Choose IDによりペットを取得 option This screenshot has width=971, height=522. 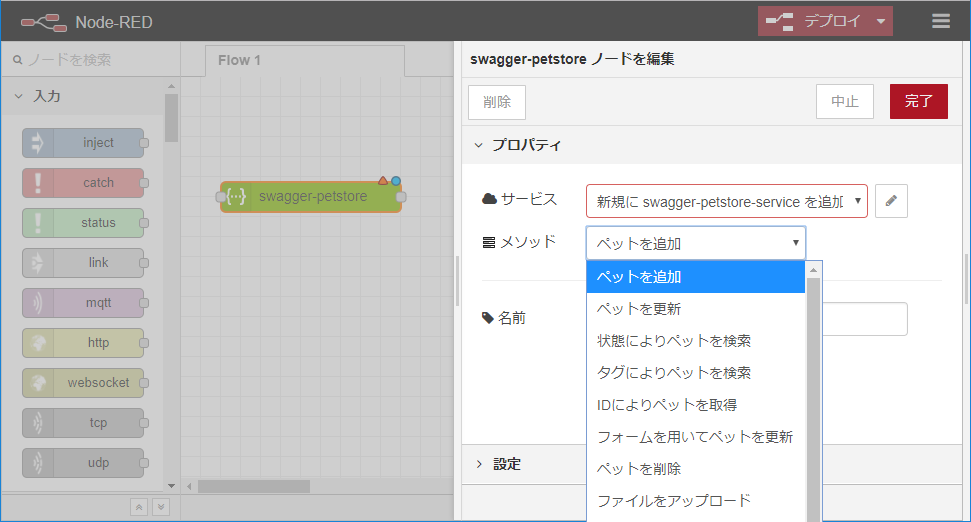tap(695, 405)
